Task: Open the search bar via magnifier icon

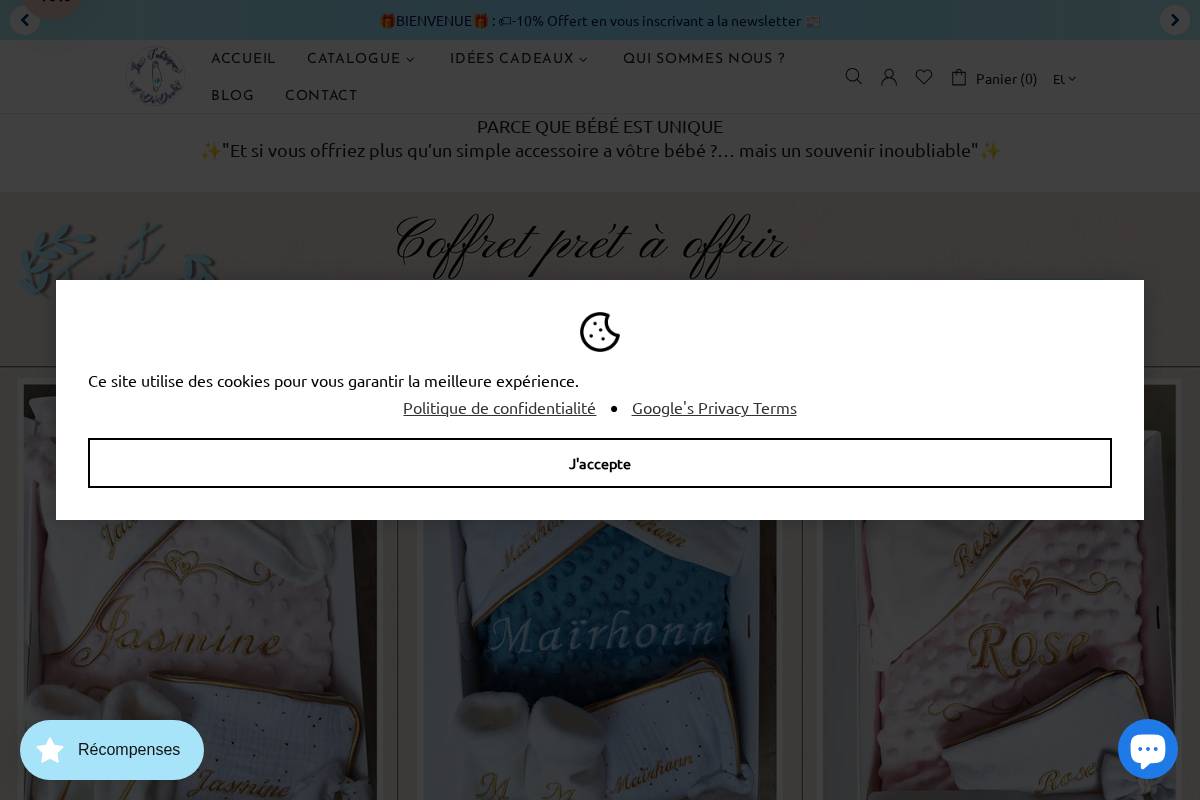Action: [x=853, y=76]
